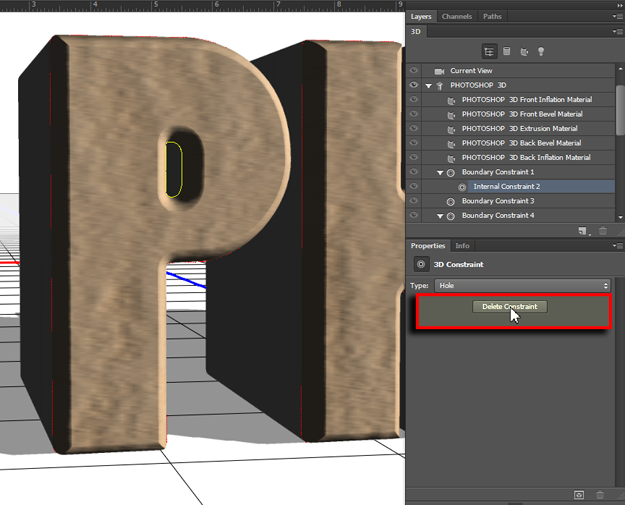The height and width of the screenshot is (505, 625).
Task: Click the Filter By Meshes icon
Action: tap(507, 51)
